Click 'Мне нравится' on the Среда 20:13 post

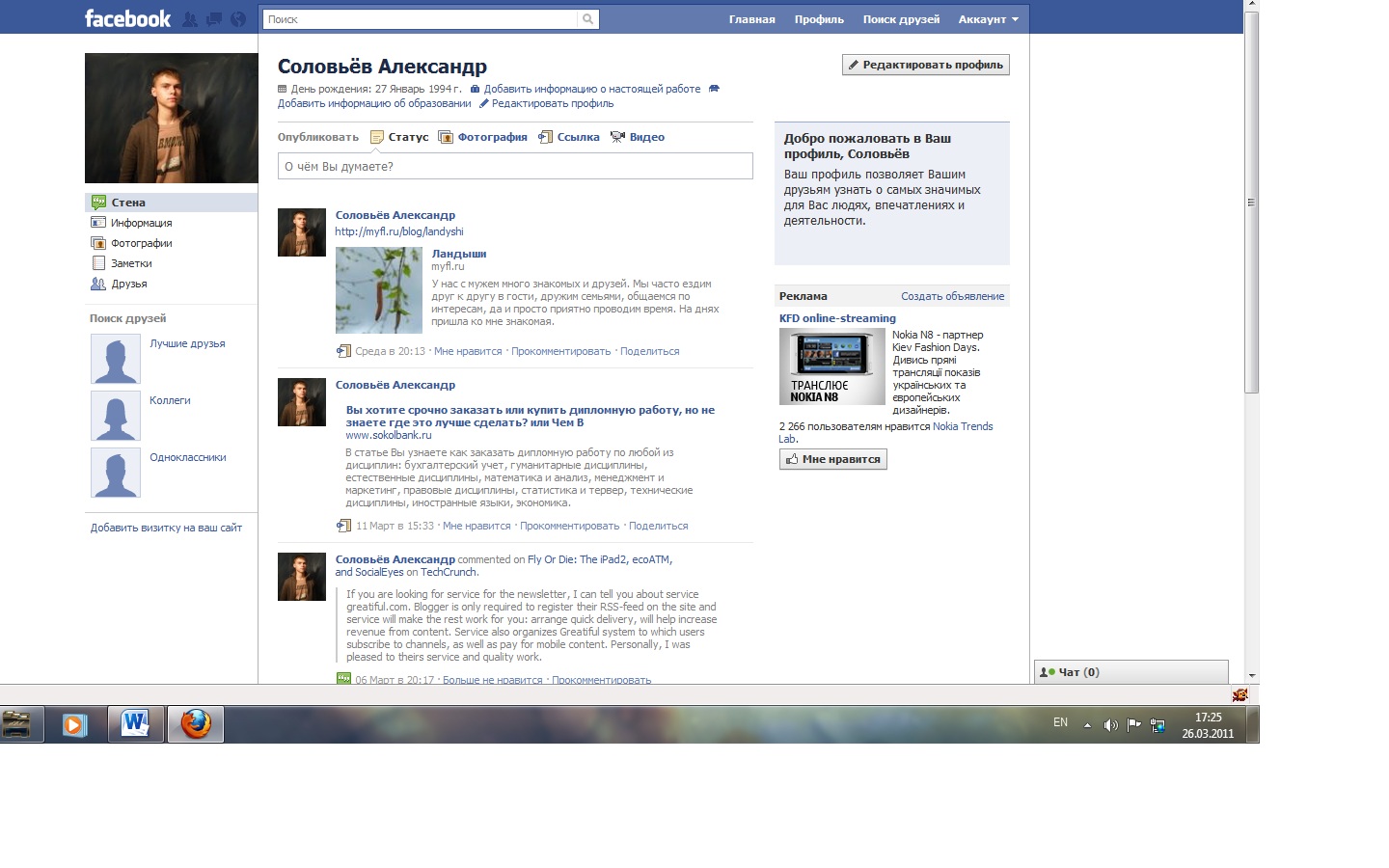click(x=468, y=351)
